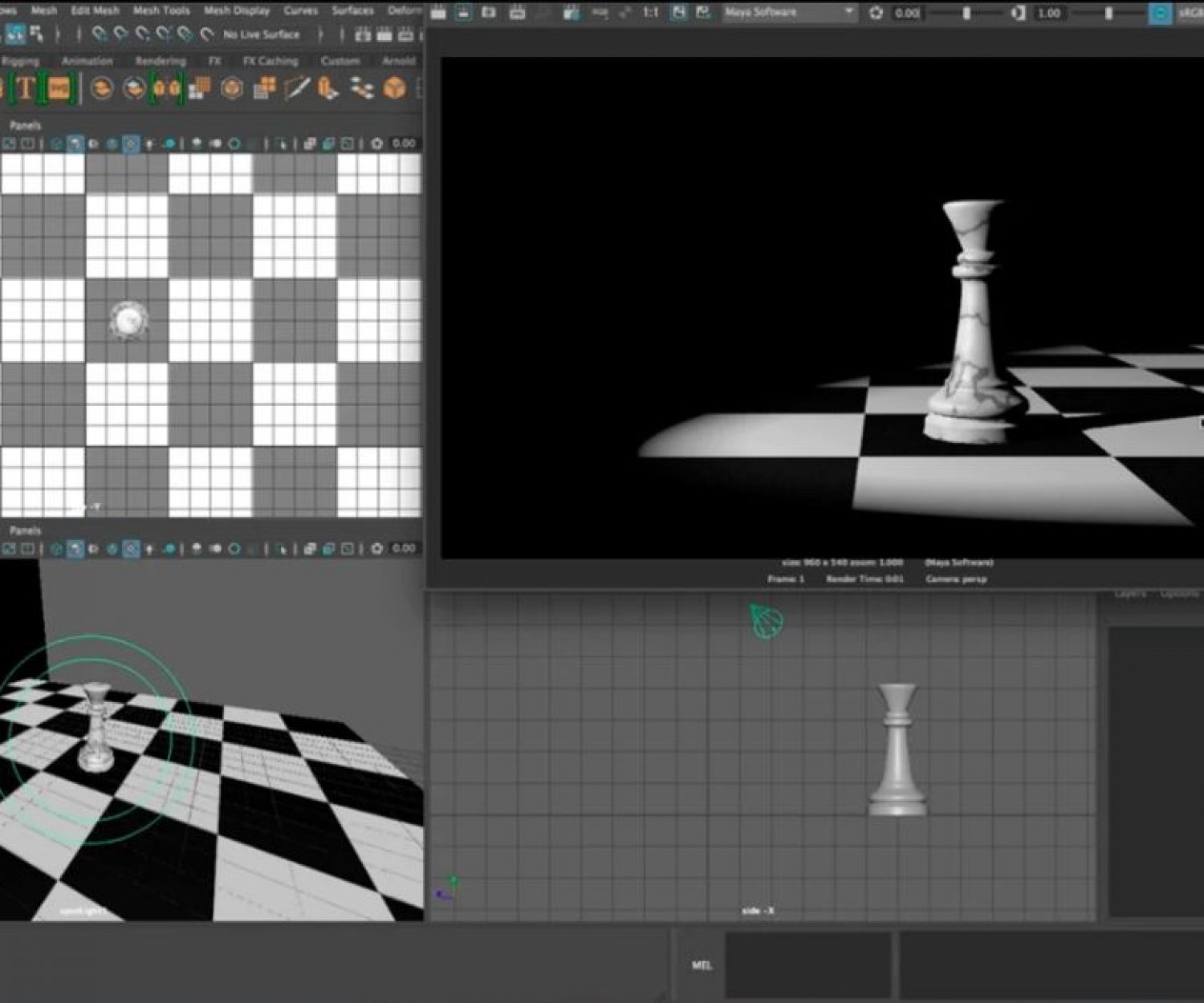Open the Panels menu of lower-left viewport
Screen dimensions: 1204x1003
click(x=25, y=530)
